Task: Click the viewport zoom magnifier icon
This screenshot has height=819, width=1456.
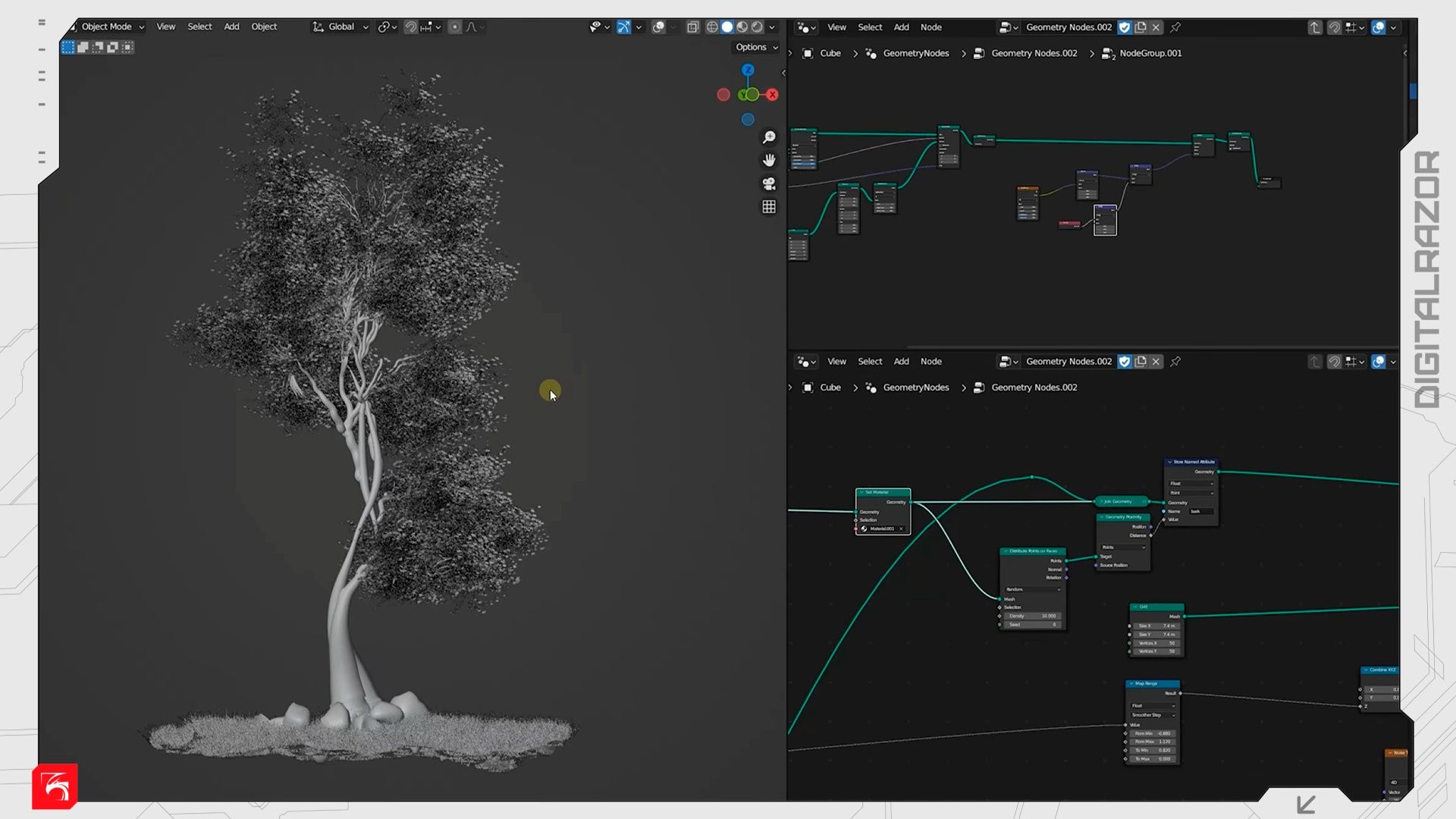Action: tap(769, 137)
